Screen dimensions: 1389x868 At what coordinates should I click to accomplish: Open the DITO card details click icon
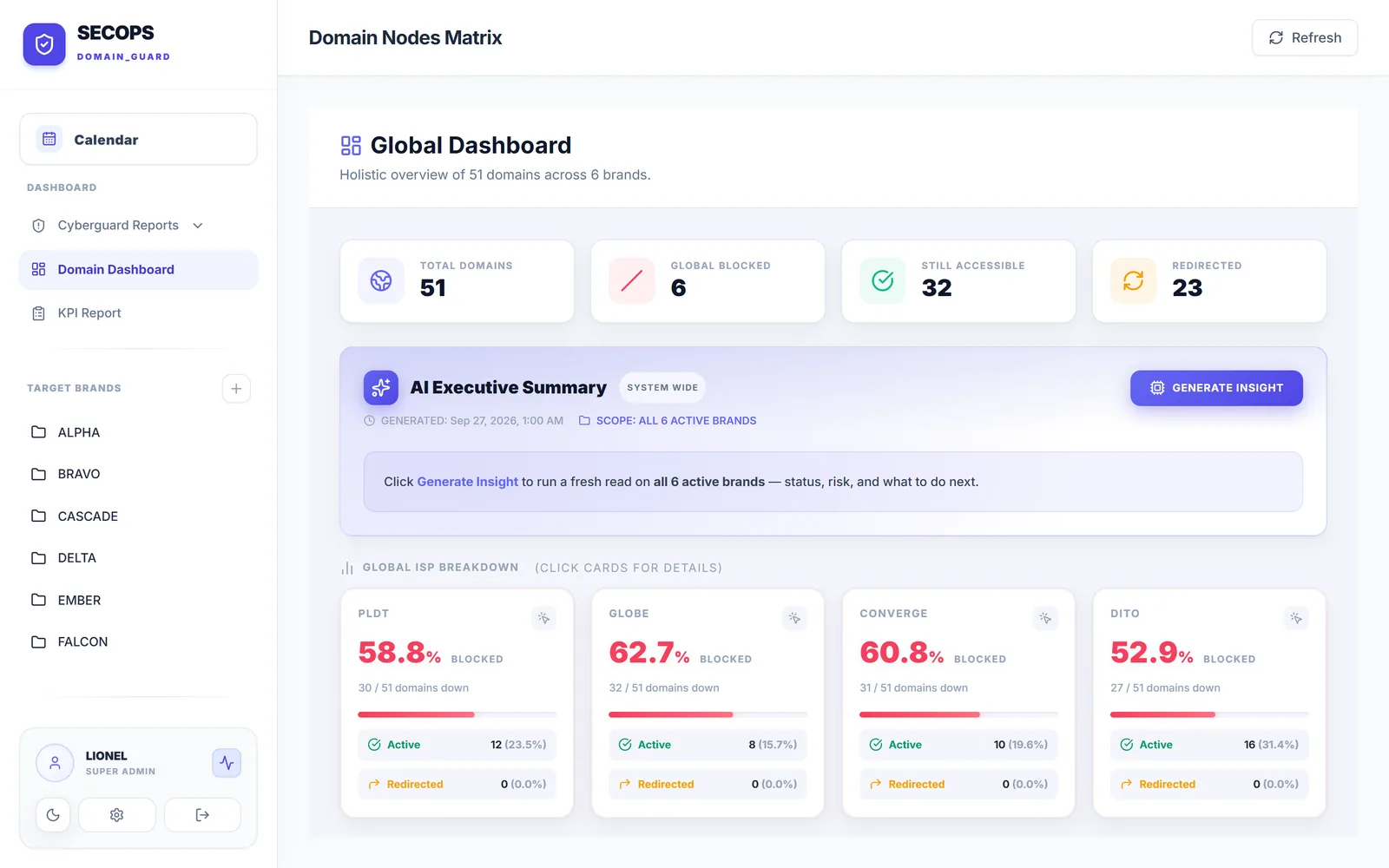(1296, 618)
